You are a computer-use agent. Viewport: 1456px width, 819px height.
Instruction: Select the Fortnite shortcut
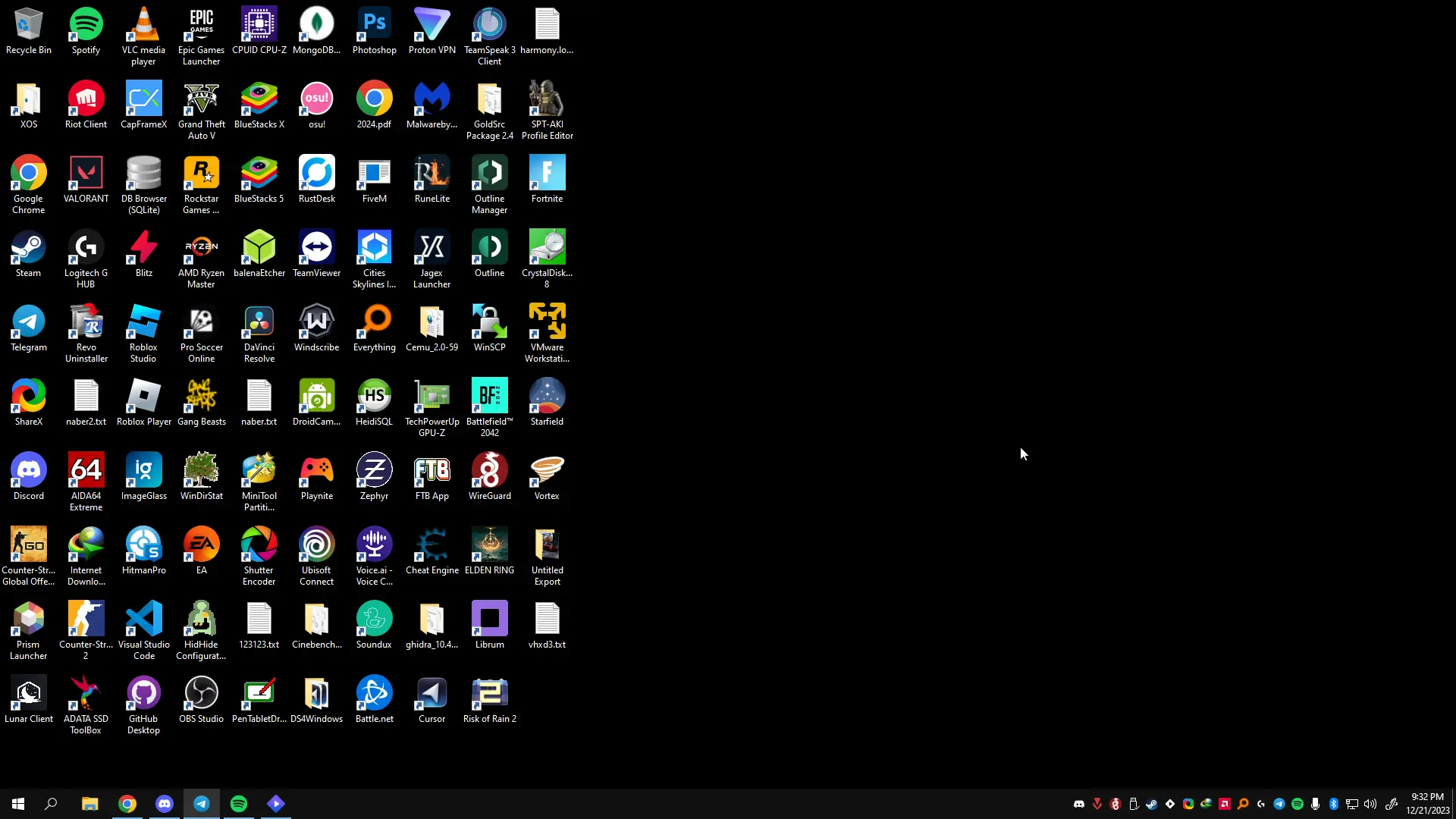click(548, 180)
